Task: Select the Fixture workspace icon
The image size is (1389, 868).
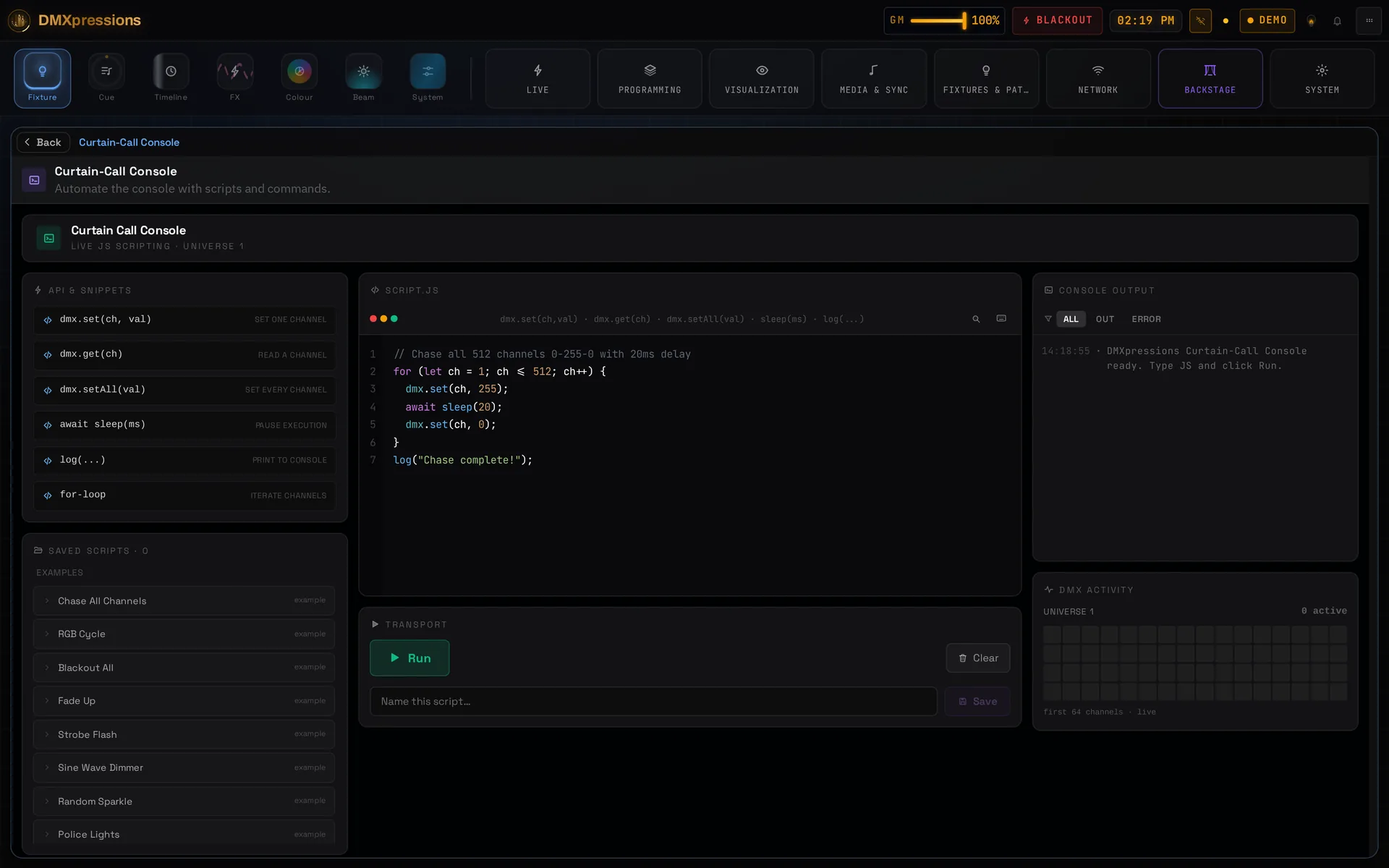Action: click(x=42, y=78)
